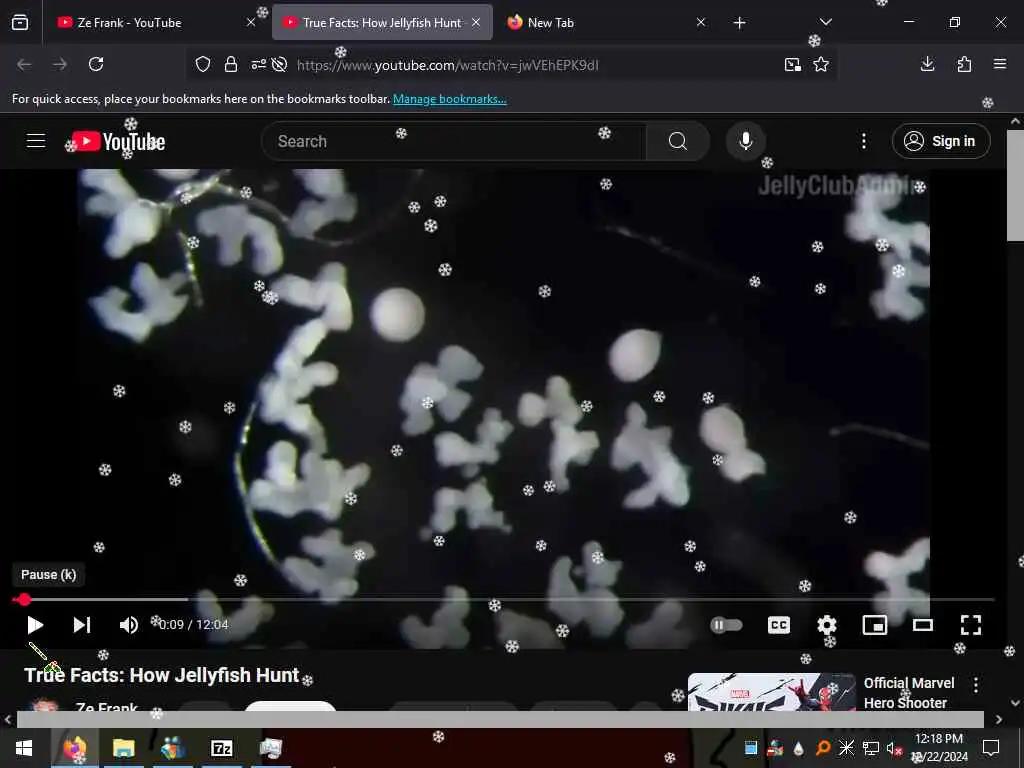Search with your voice microphone
The width and height of the screenshot is (1024, 768).
pos(746,141)
